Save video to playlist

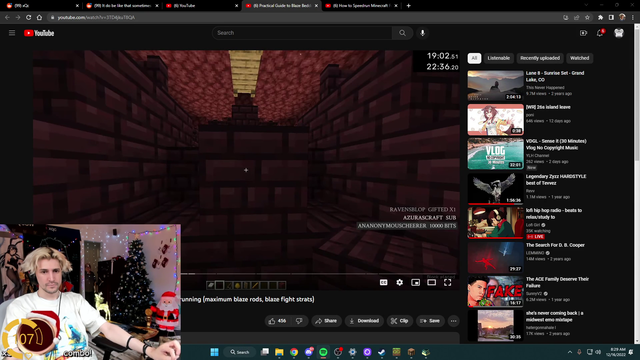(x=430, y=321)
